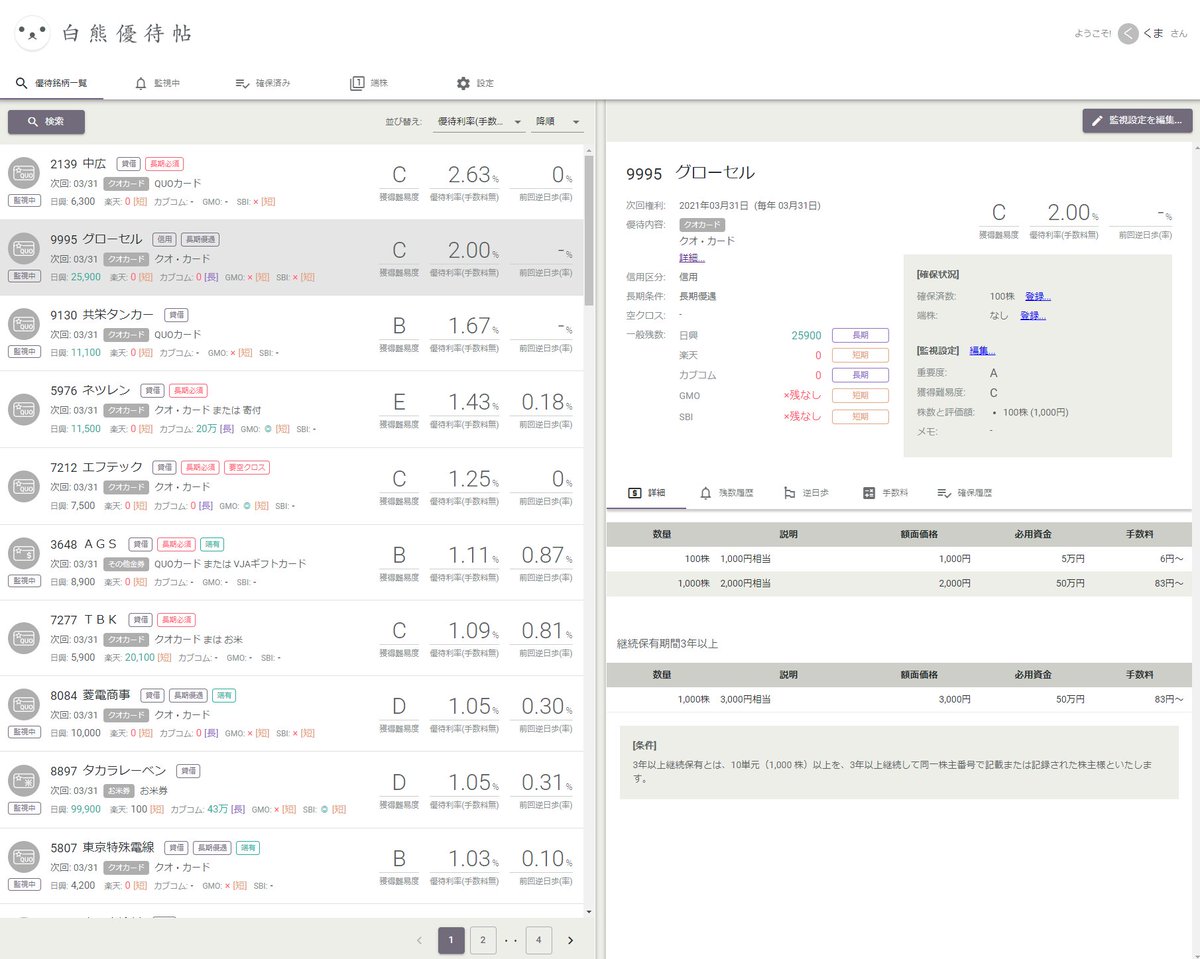
Task: Click the 長期必須 tag on 2139 中広
Action: pos(164,163)
